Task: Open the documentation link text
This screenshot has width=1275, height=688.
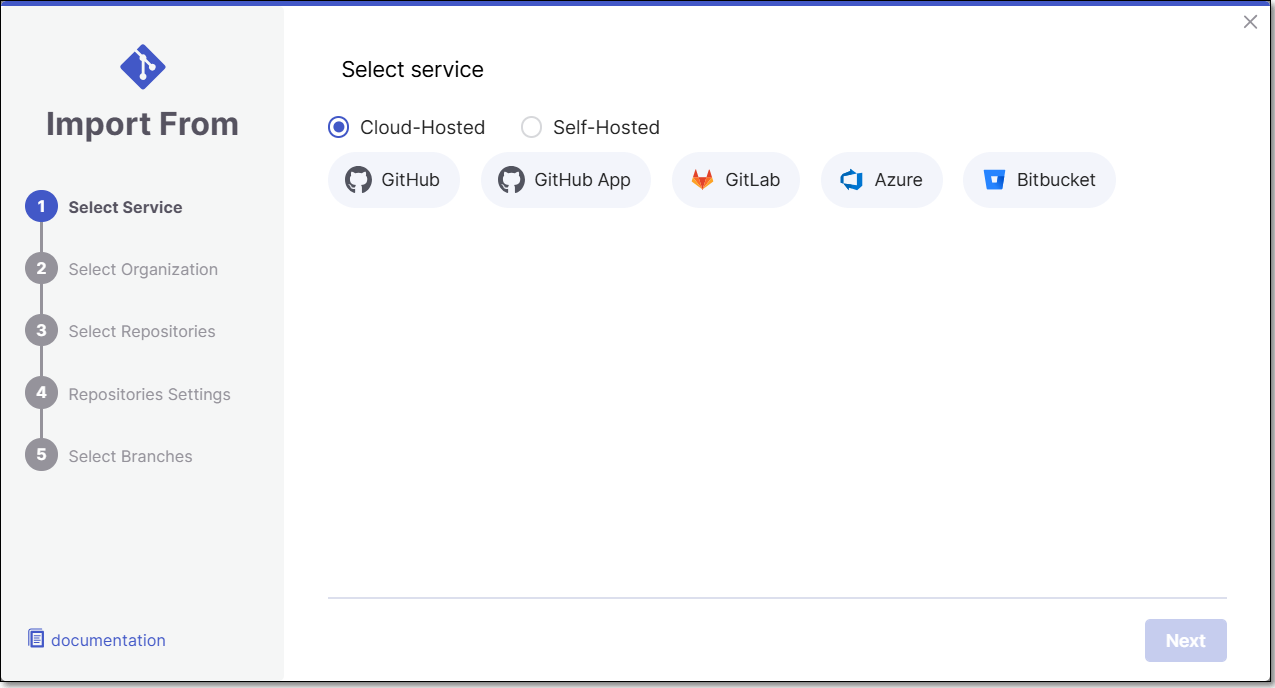Action: click(108, 640)
